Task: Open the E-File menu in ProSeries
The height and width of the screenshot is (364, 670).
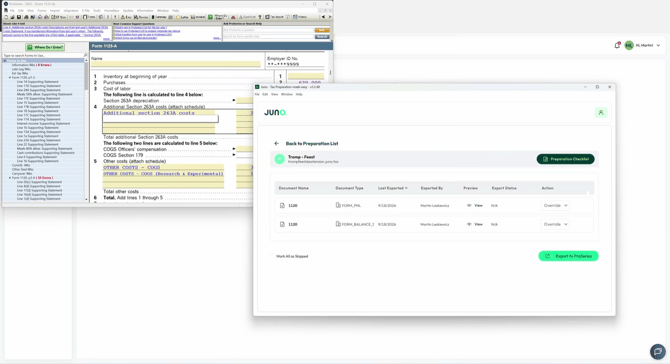Action: coord(85,11)
